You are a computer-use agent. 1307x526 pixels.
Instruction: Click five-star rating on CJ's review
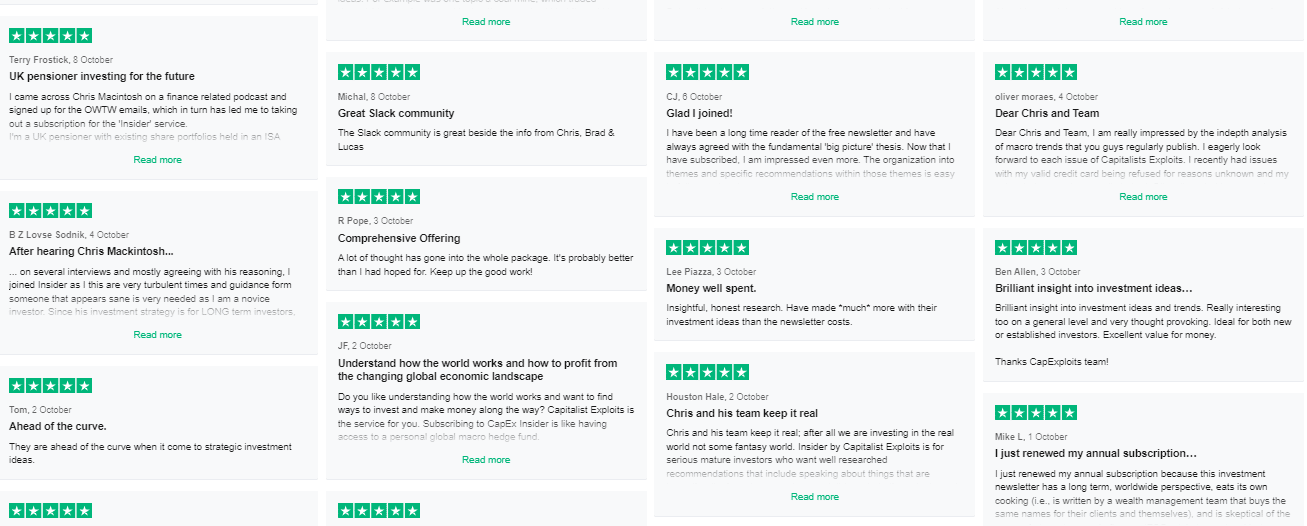[x=707, y=72]
